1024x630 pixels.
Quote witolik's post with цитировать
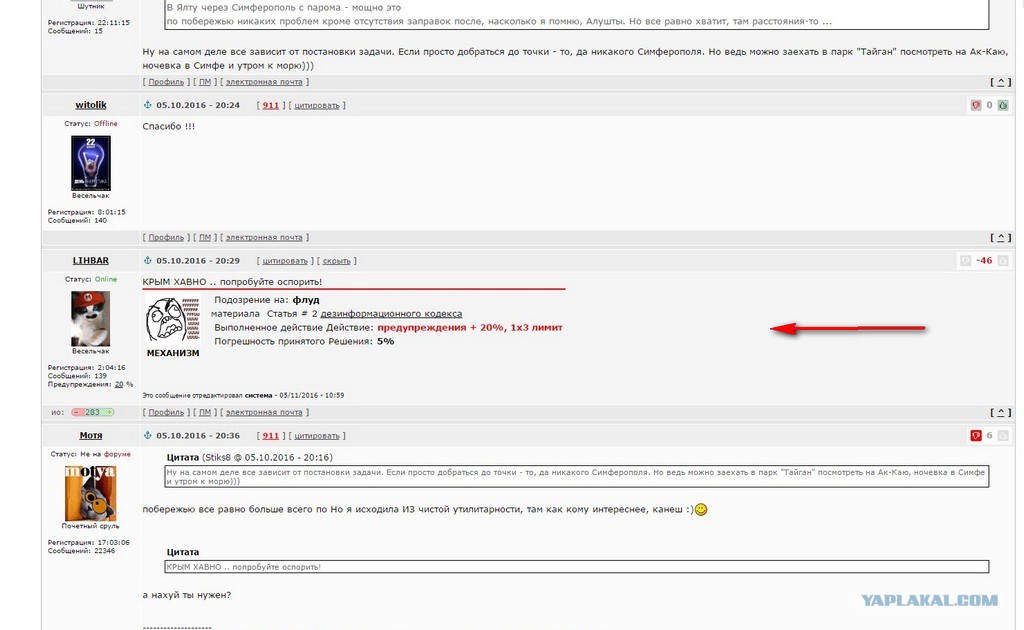pyautogui.click(x=317, y=105)
